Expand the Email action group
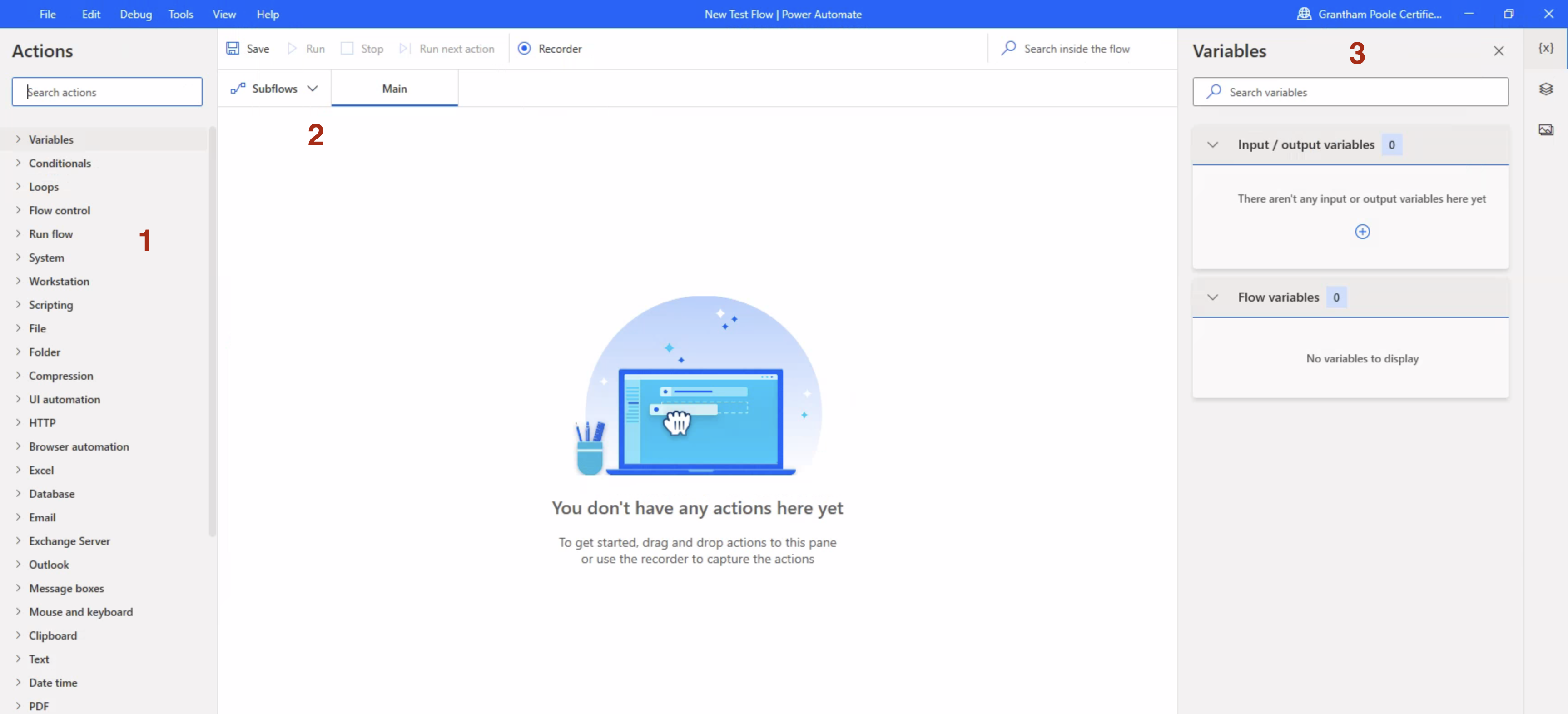This screenshot has width=1568, height=714. pyautogui.click(x=18, y=517)
